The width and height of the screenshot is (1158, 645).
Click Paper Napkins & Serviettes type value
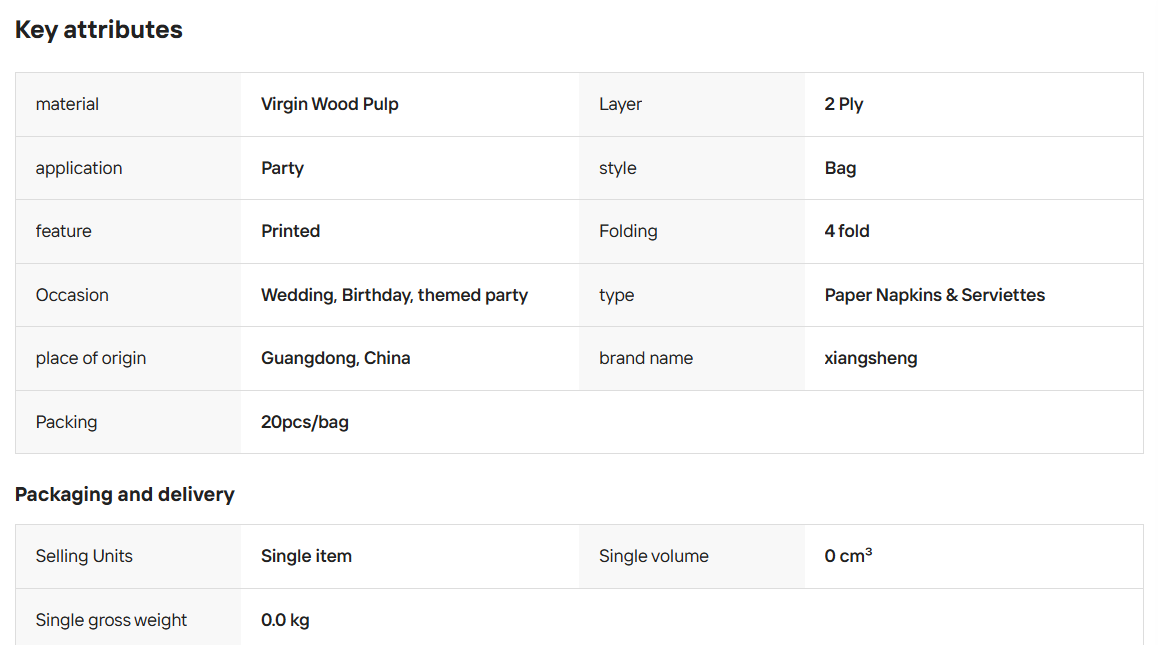934,296
